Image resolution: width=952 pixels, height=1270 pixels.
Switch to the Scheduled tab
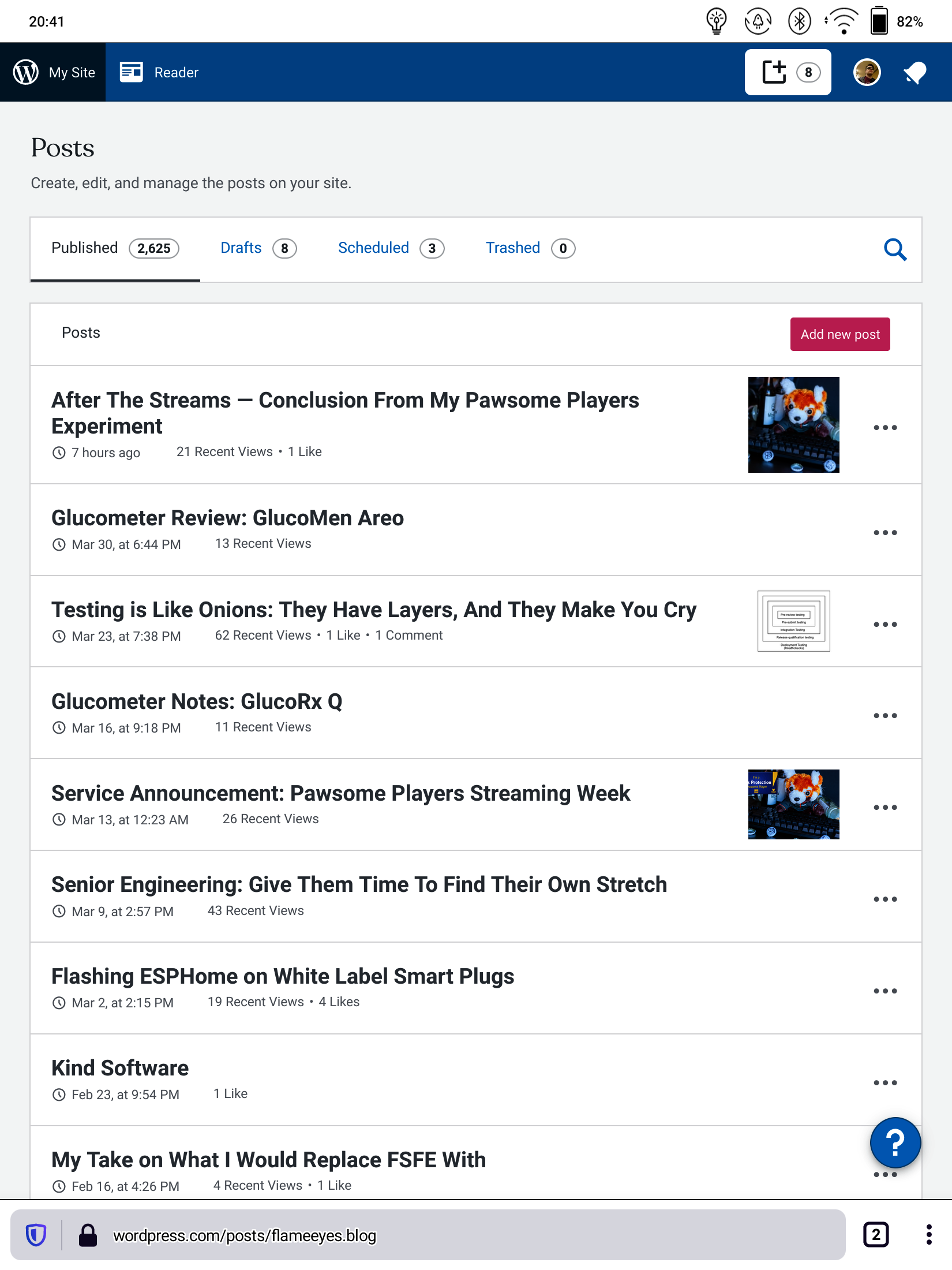[x=391, y=248]
